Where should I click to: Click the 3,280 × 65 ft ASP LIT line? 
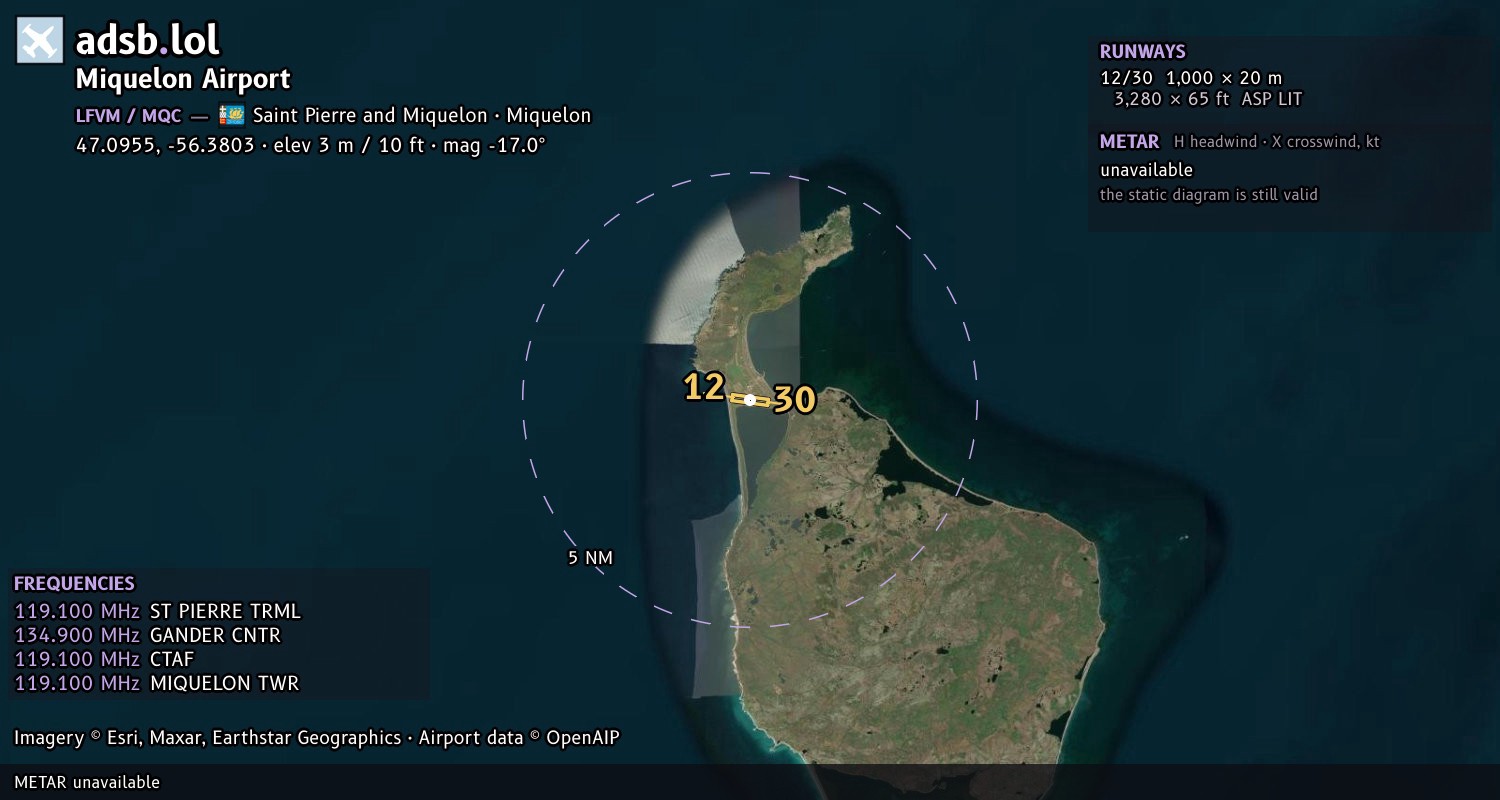(x=1208, y=99)
